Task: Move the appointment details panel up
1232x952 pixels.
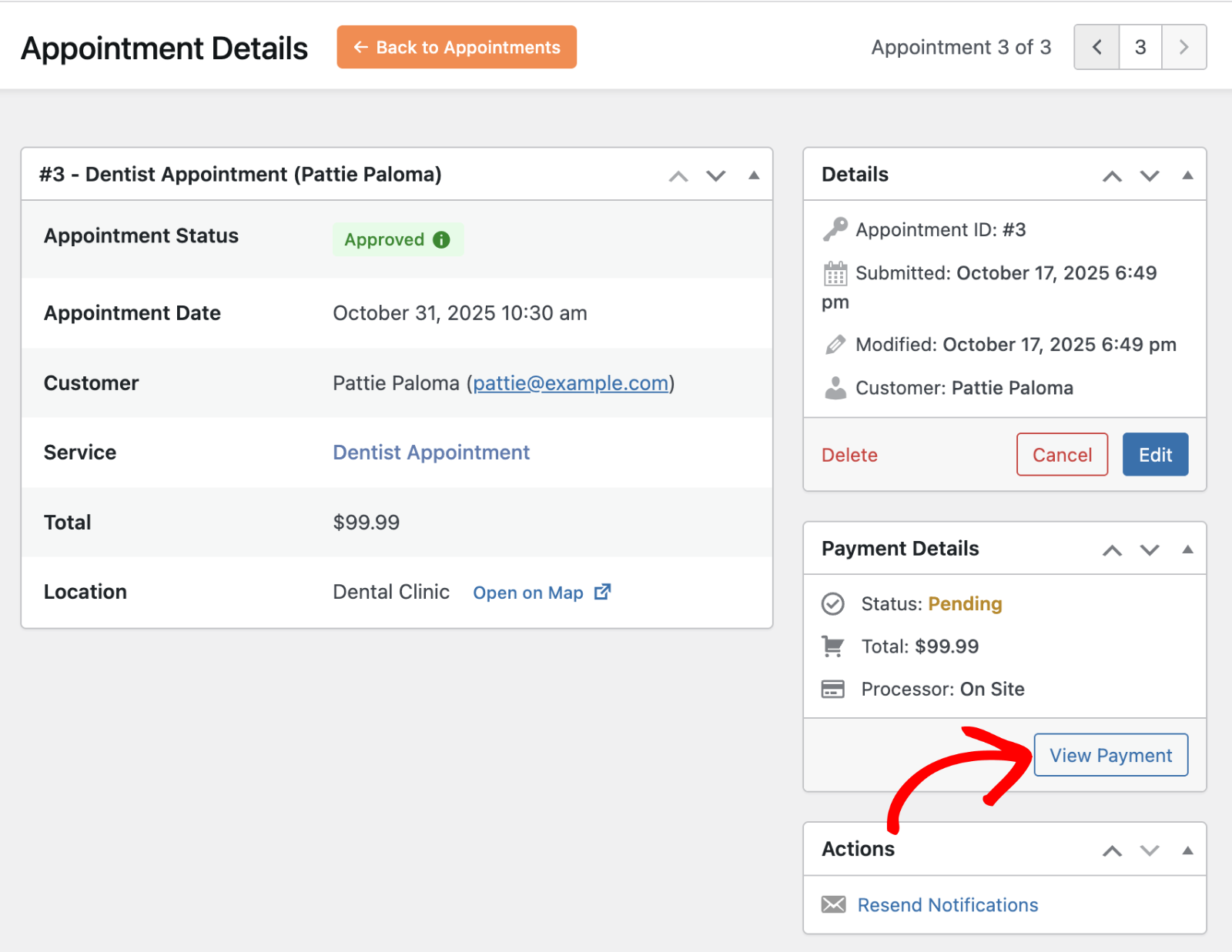Action: pos(678,175)
